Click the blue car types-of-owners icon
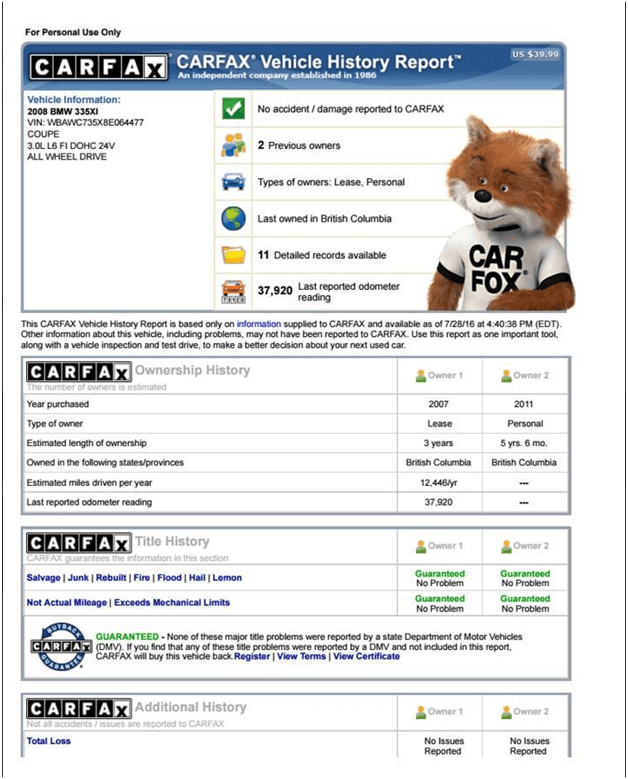The height and width of the screenshot is (779, 628). [233, 182]
